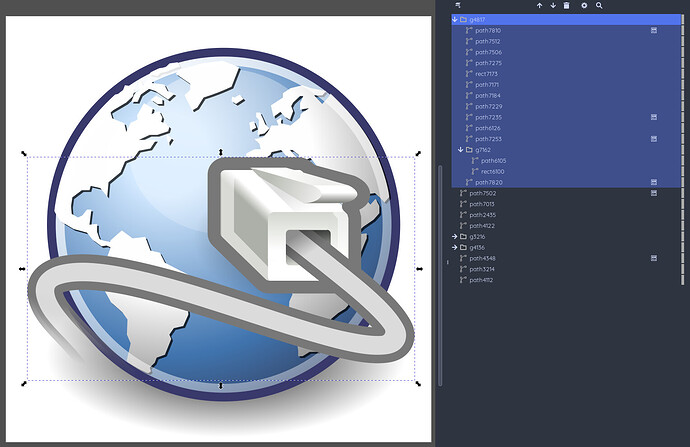Click the text label path7810
690x447 pixels.
pos(488,30)
